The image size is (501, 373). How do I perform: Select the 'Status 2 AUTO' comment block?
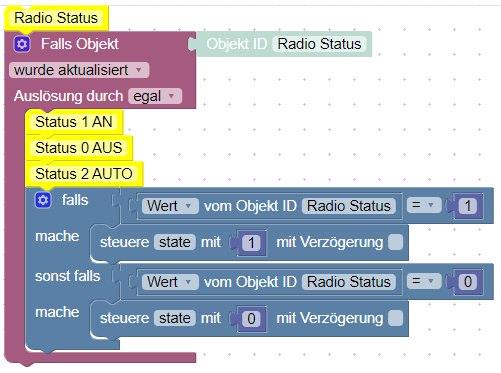click(x=84, y=174)
